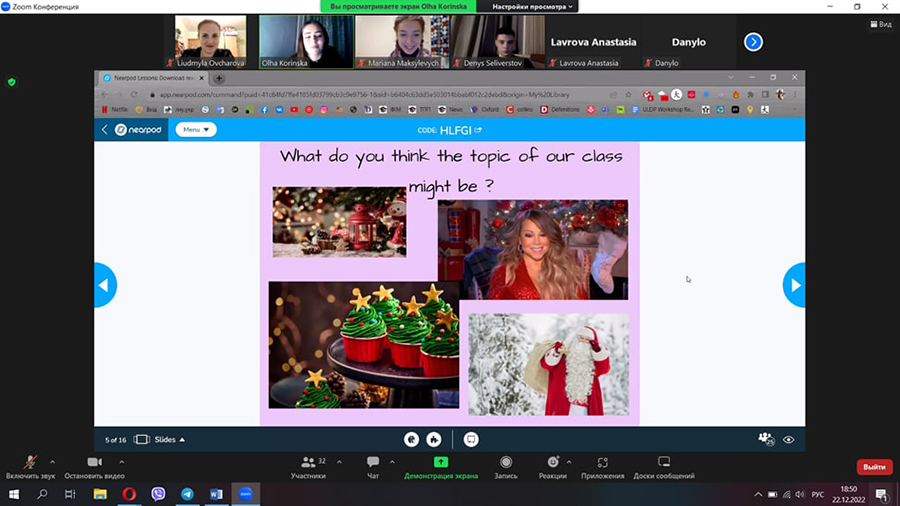900x506 pixels.
Task: Open Word from taskbar
Action: pyautogui.click(x=216, y=494)
